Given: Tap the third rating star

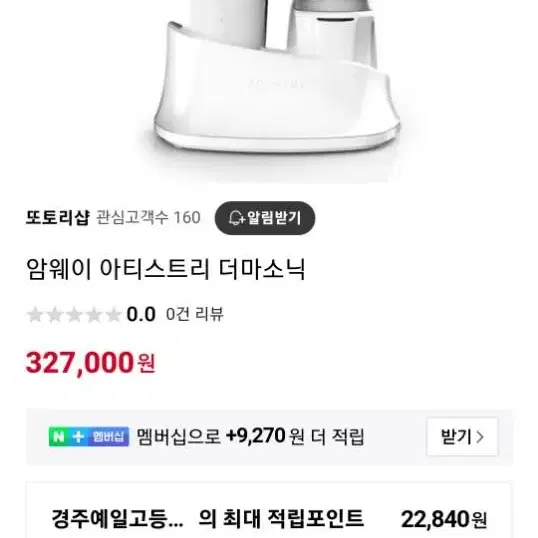Looking at the screenshot, I should point(74,315).
